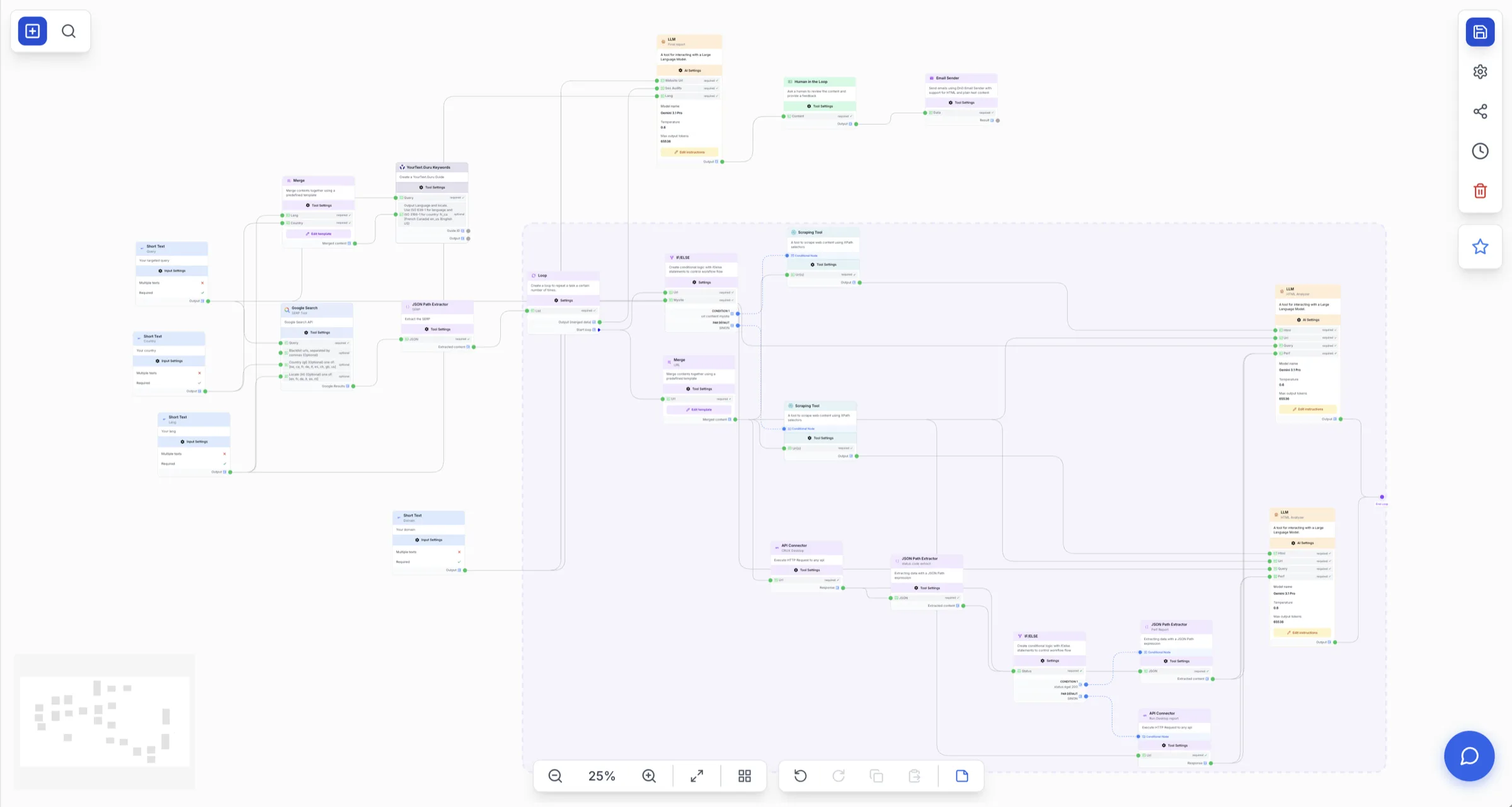1512x807 pixels.
Task: Select the YourText.Guru Keywords node title
Action: [428, 168]
